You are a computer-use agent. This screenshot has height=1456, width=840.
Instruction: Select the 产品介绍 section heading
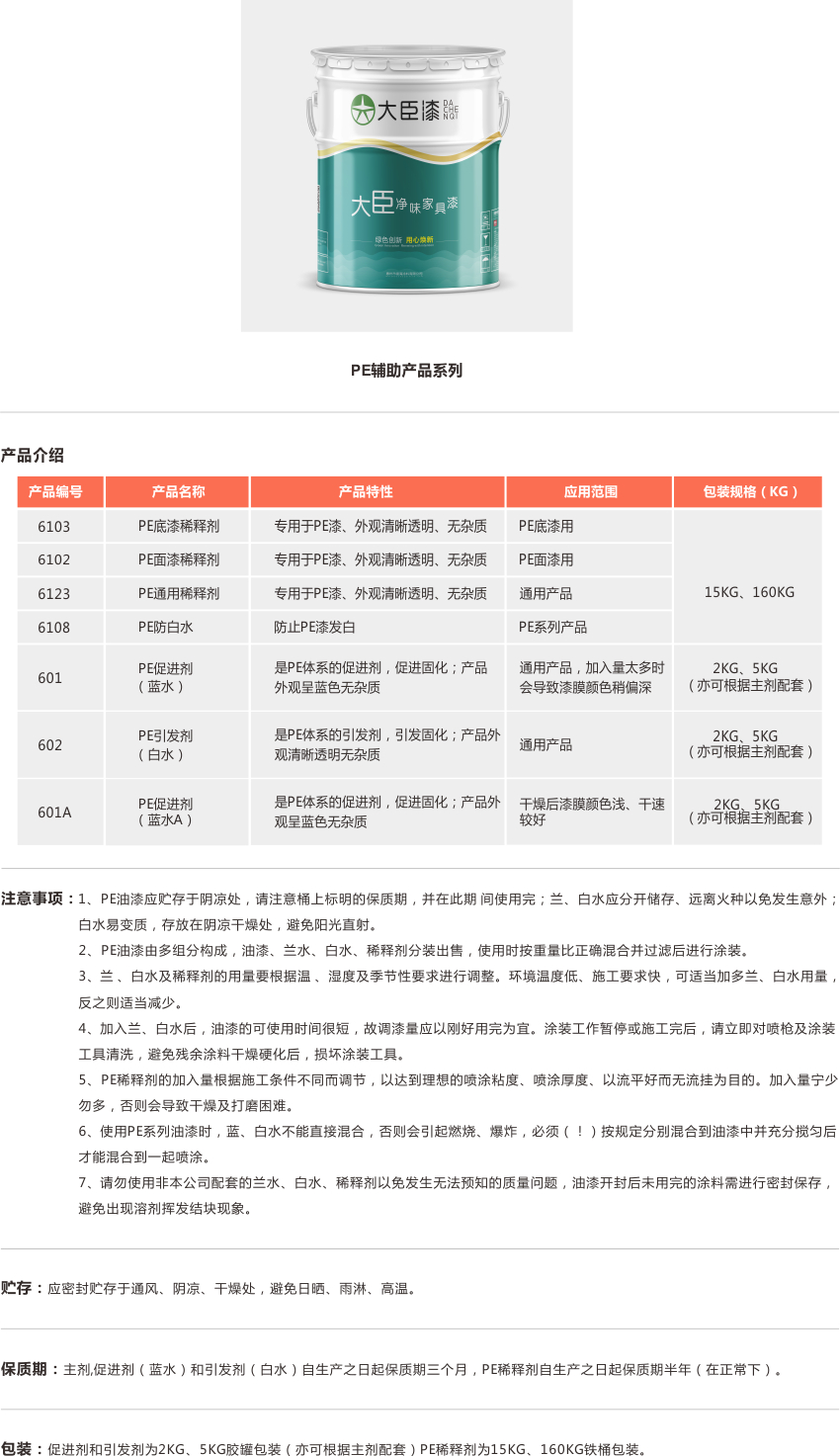pos(33,456)
